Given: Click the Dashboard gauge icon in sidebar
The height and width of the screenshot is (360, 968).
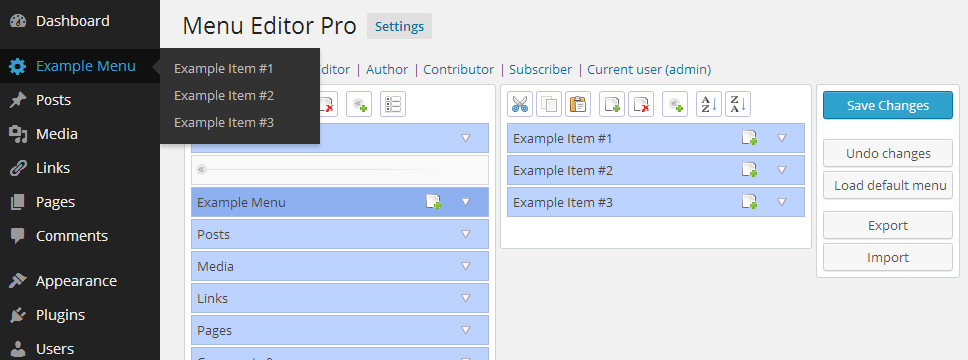Looking at the screenshot, I should point(19,21).
